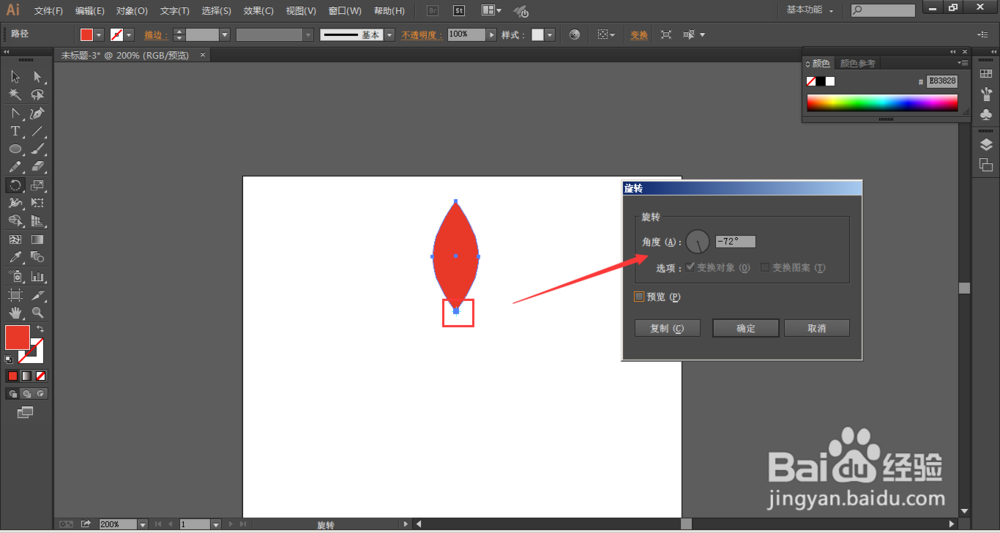Open the zoom level 200% dropdown
Screen dimensions: 1000x533
pyautogui.click(x=143, y=524)
